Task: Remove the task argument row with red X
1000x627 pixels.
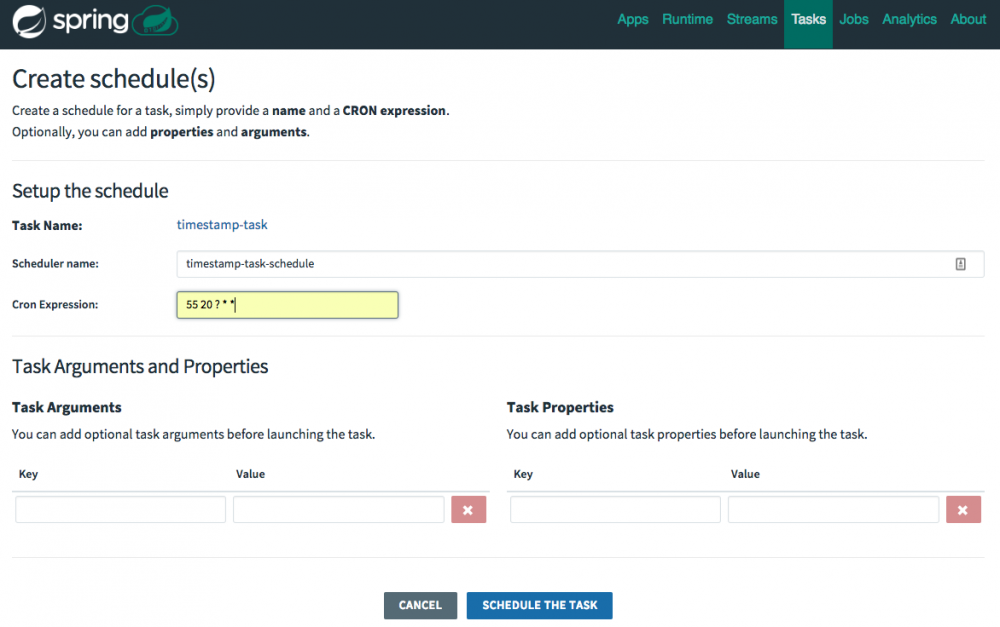Action: (469, 510)
